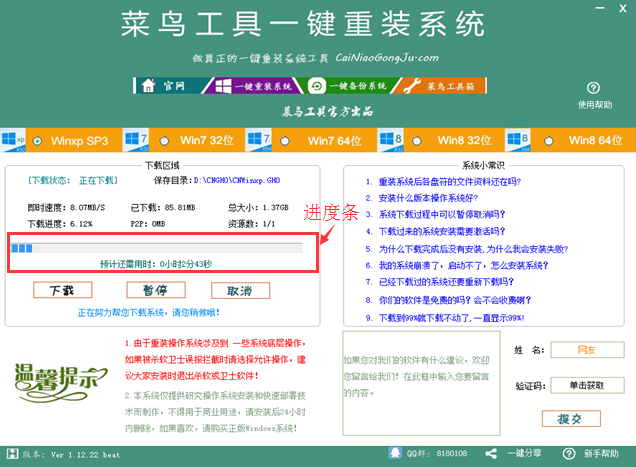The width and height of the screenshot is (636, 467).
Task: Click the house icon in navigation bar
Action: pyautogui.click(x=148, y=85)
